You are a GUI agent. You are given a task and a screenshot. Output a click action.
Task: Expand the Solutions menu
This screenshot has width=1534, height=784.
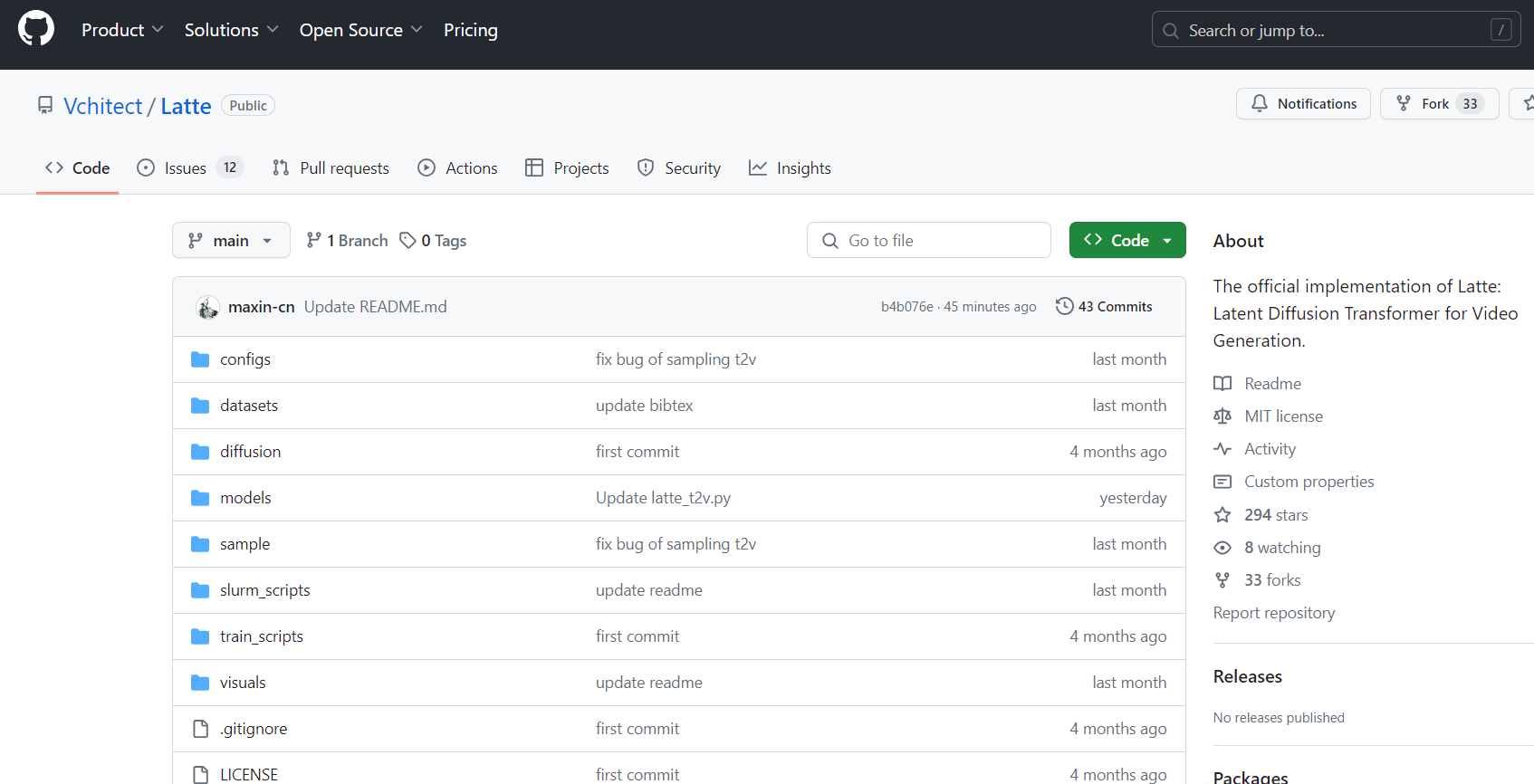point(231,30)
